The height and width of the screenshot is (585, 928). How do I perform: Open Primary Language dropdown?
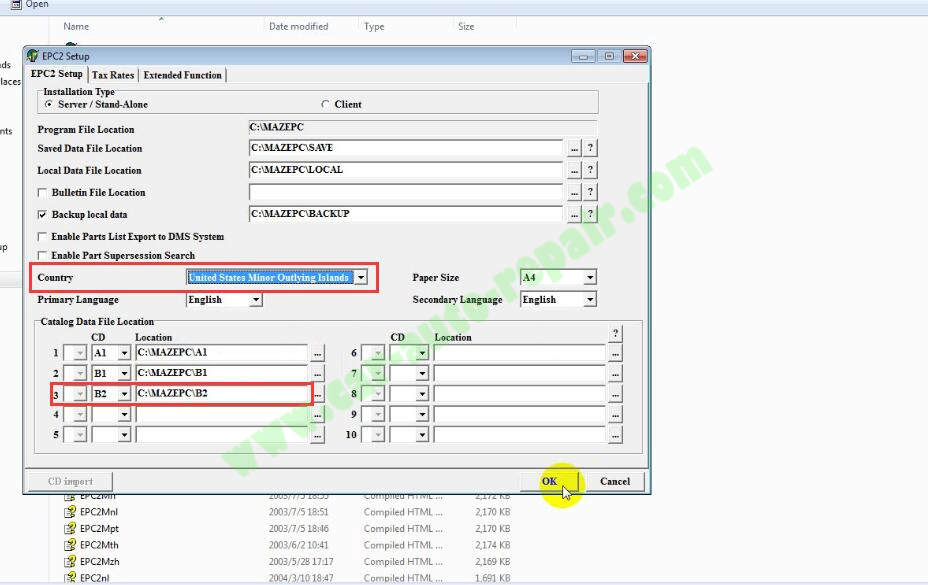click(256, 300)
